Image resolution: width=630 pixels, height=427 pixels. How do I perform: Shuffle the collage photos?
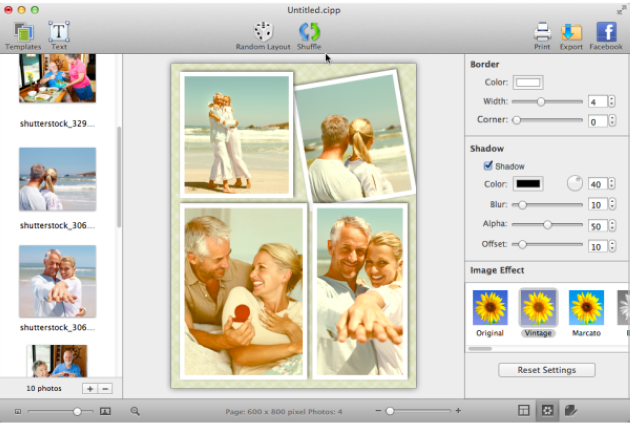(x=309, y=34)
